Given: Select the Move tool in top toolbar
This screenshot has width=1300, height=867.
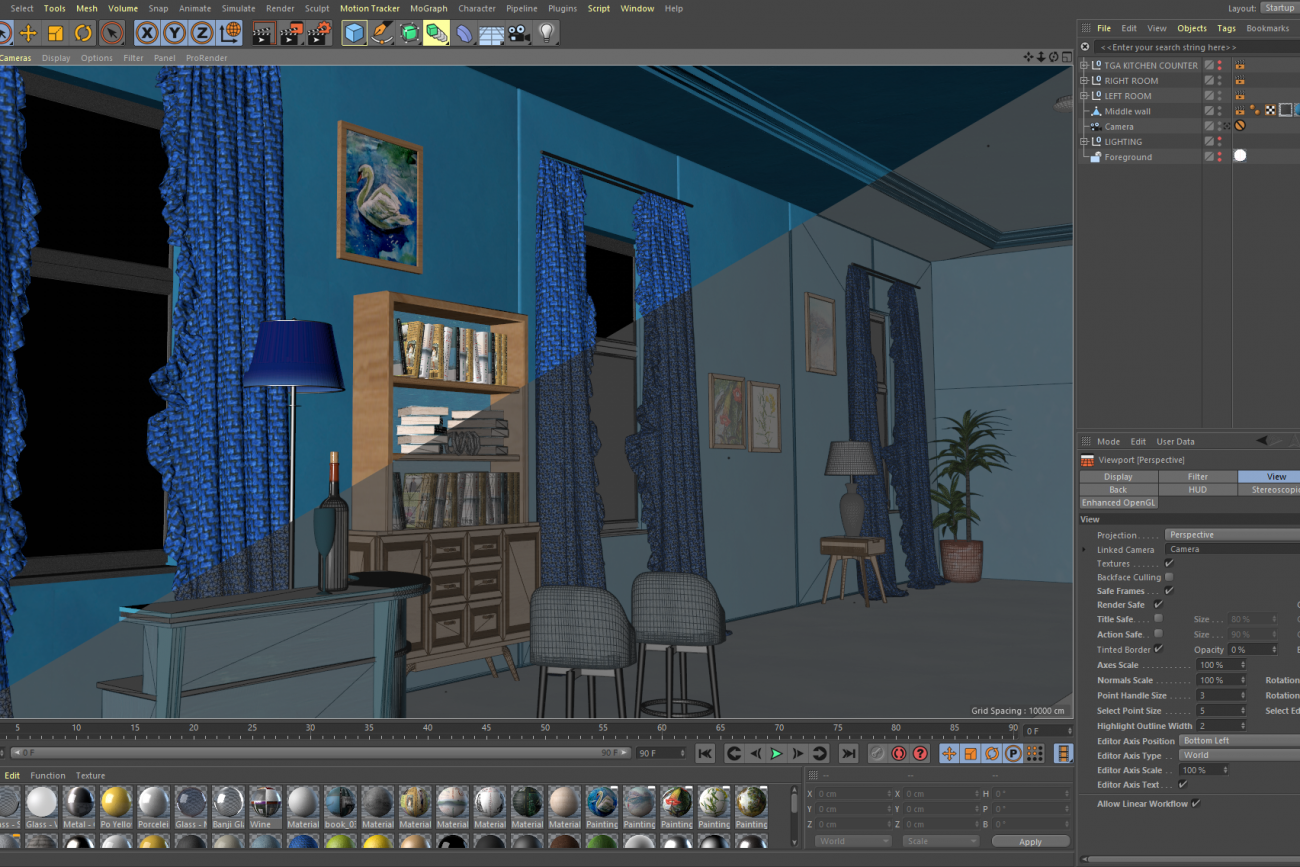Looking at the screenshot, I should click(28, 33).
